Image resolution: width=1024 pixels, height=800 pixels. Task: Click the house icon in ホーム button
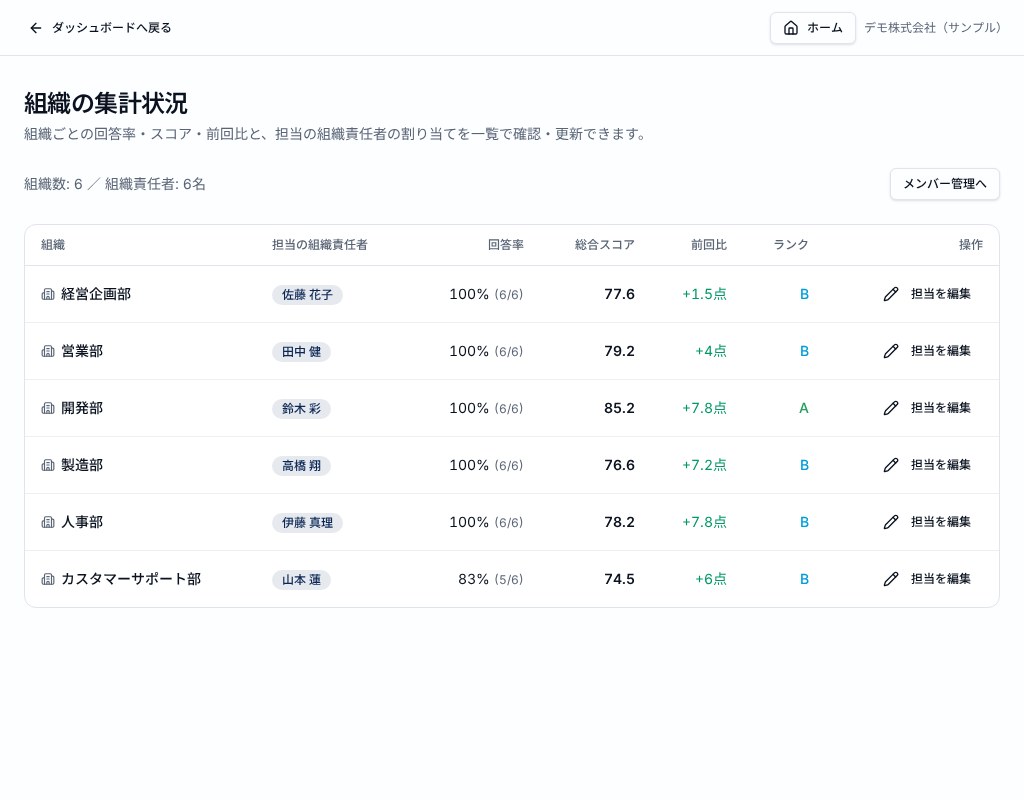click(x=791, y=28)
